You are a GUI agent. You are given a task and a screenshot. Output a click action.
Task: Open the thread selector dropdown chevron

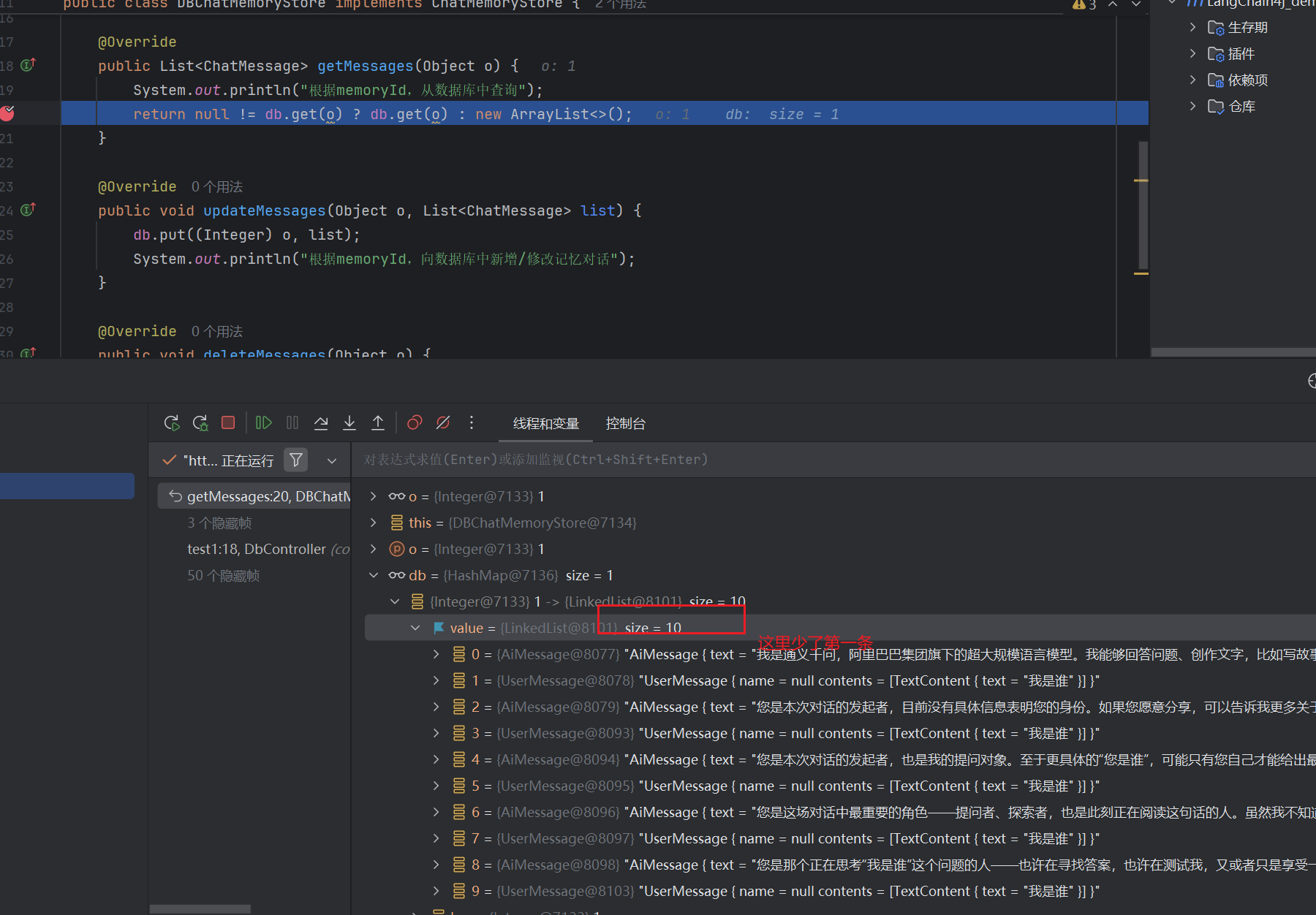click(x=332, y=460)
